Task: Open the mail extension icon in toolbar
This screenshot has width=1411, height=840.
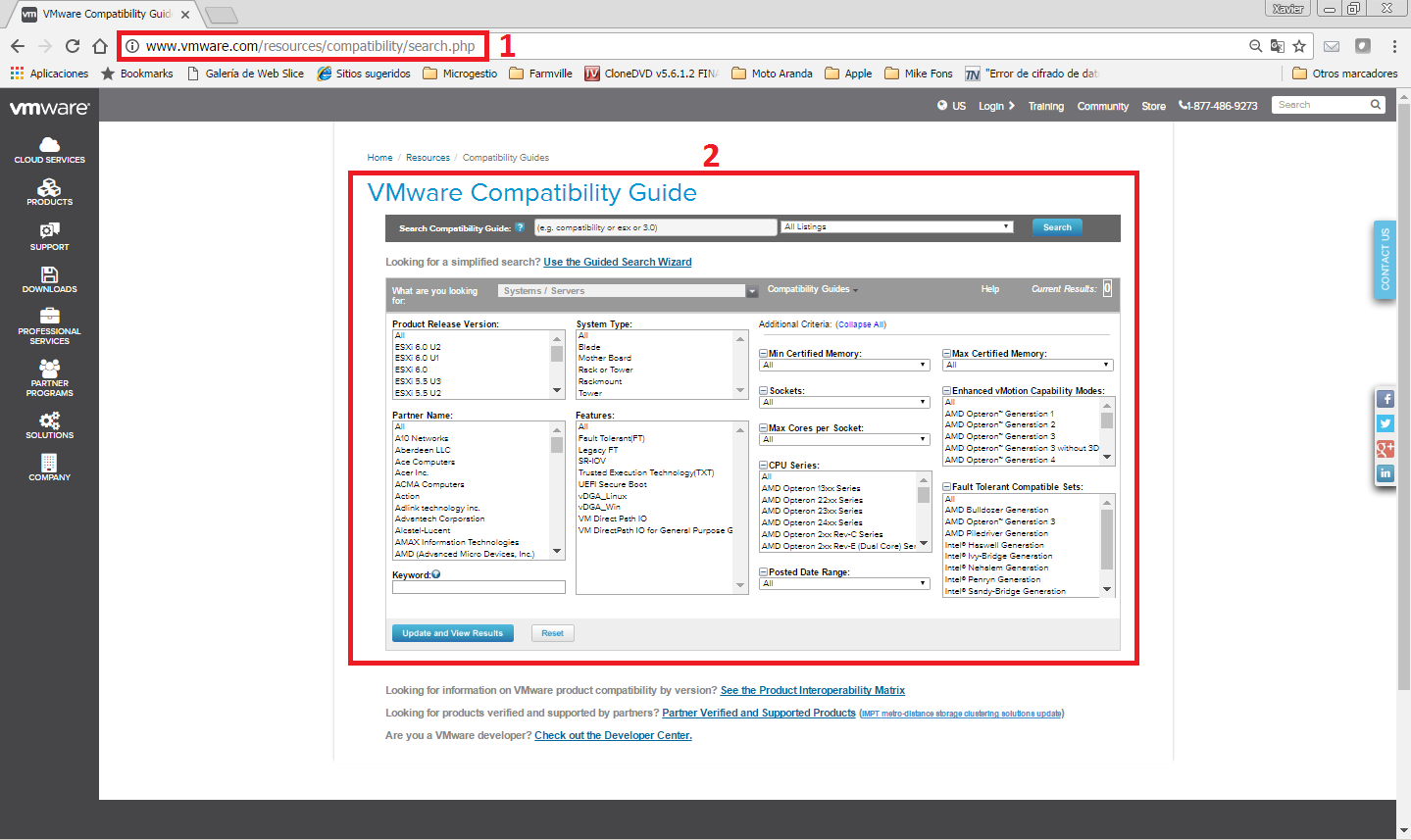Action: [1332, 46]
